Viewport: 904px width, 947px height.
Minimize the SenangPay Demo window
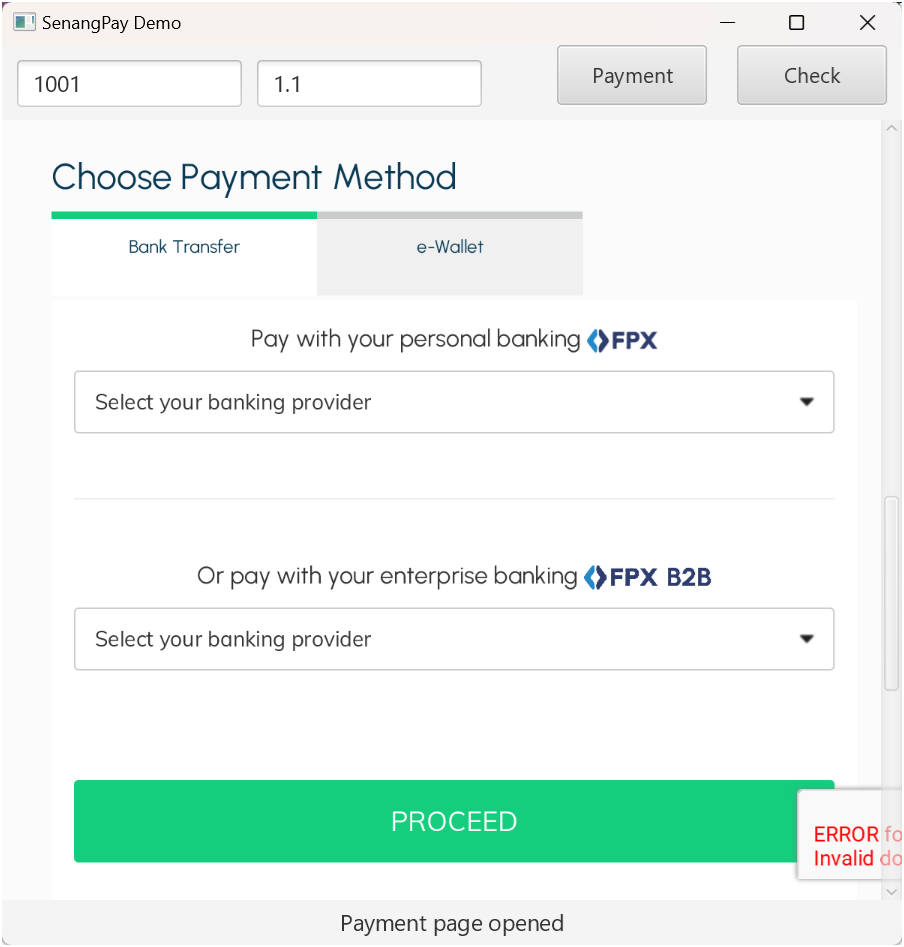727,22
